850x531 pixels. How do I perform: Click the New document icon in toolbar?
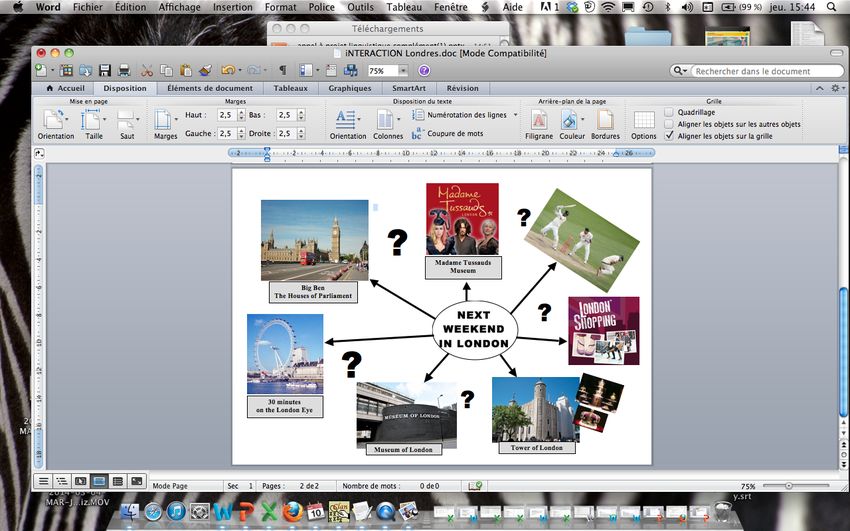41,70
